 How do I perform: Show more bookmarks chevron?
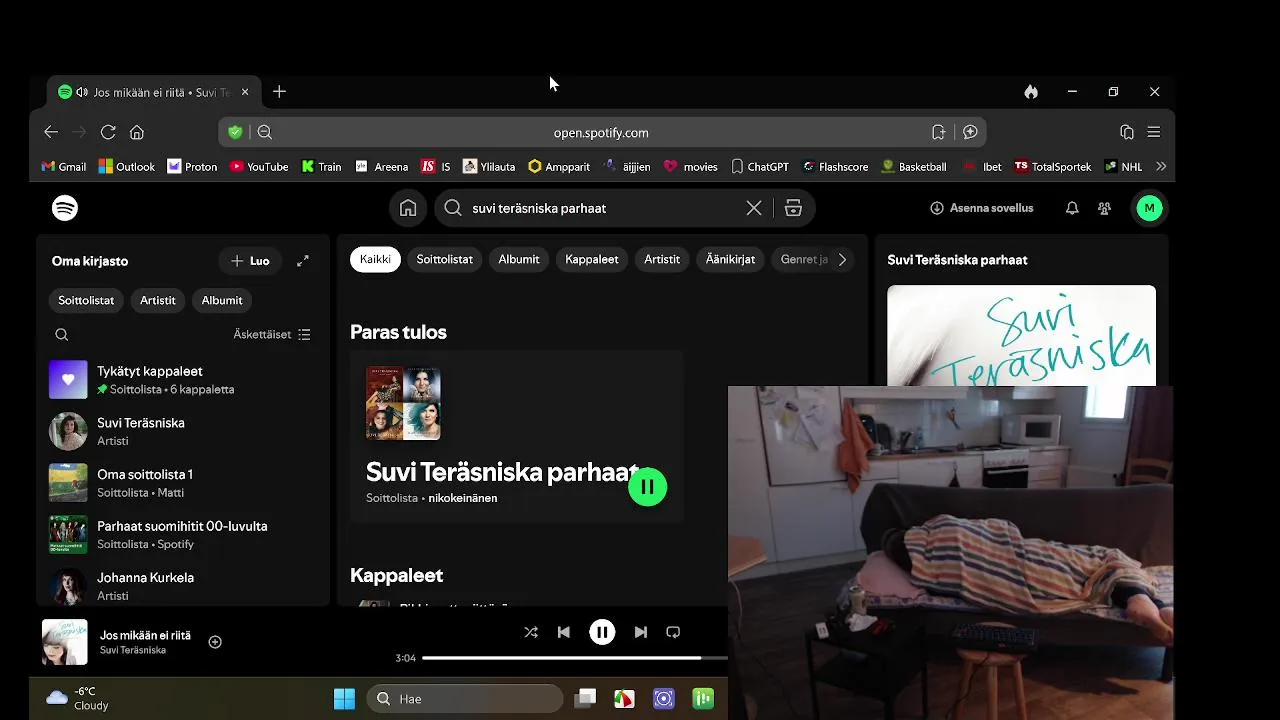pyautogui.click(x=1161, y=167)
